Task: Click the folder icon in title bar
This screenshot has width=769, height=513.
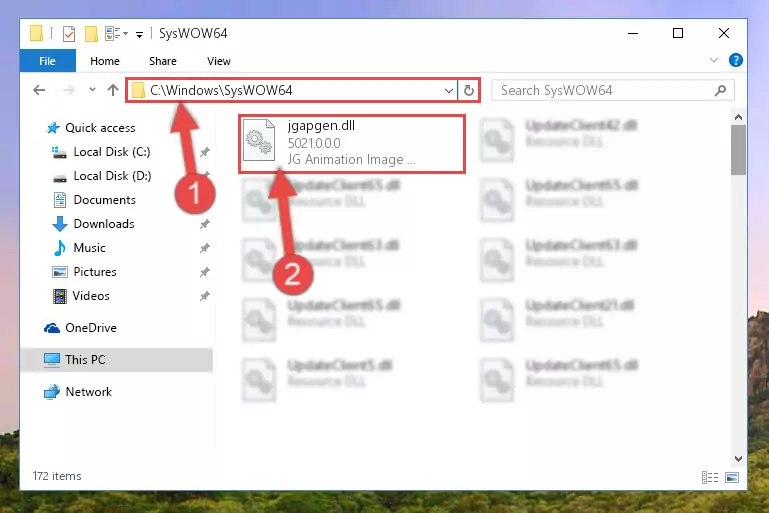Action: coord(36,33)
